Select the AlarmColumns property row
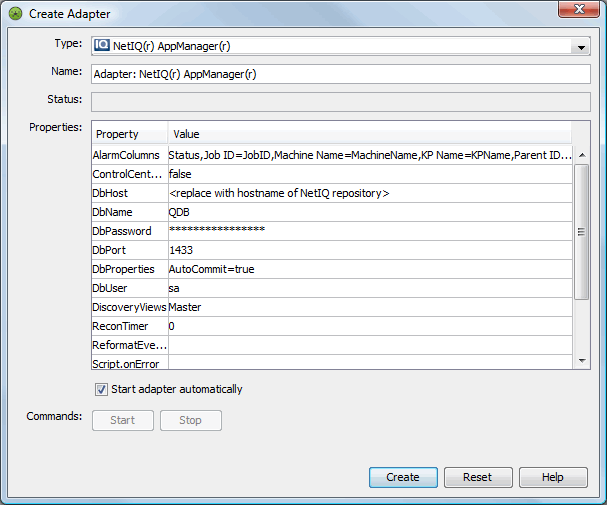 [x=130, y=155]
